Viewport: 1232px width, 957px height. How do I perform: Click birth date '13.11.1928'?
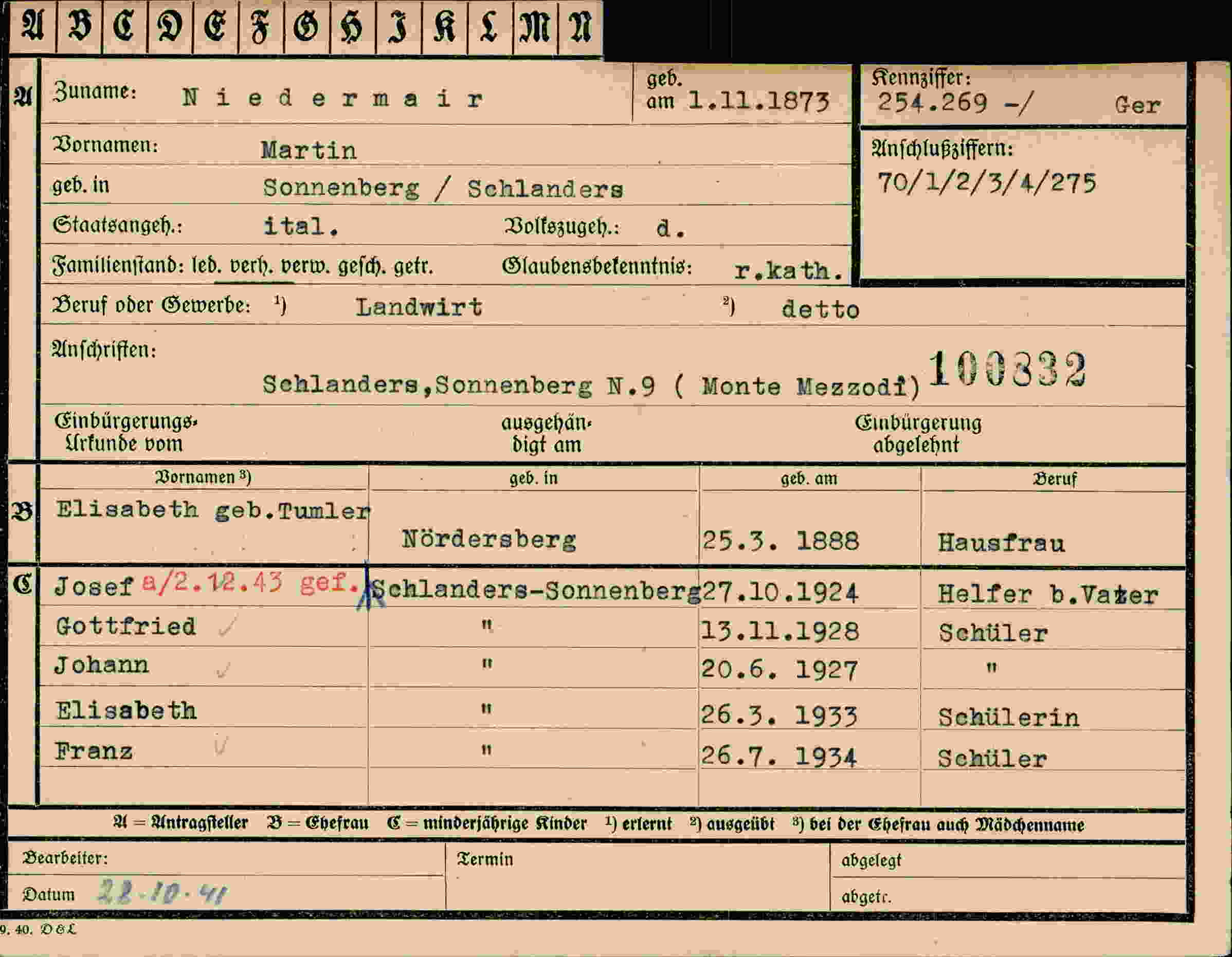click(780, 631)
